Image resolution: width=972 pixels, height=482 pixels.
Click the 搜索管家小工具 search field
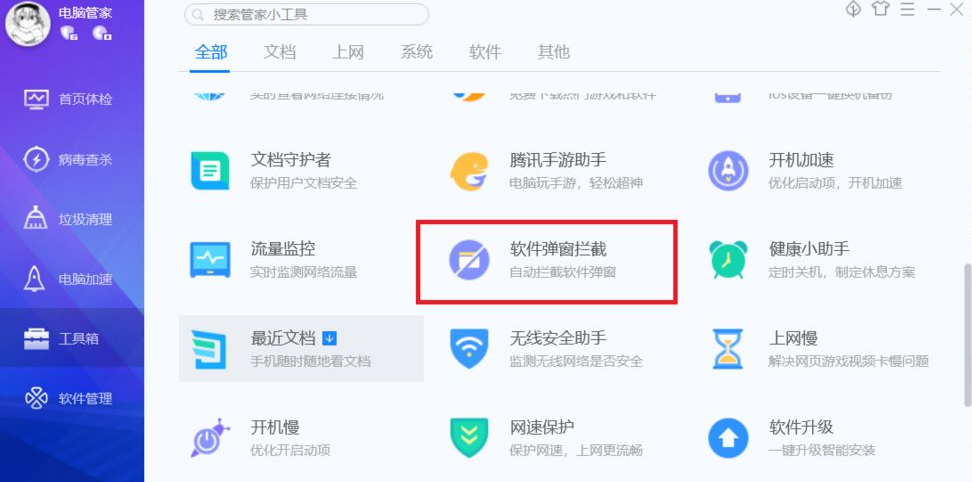tap(307, 14)
